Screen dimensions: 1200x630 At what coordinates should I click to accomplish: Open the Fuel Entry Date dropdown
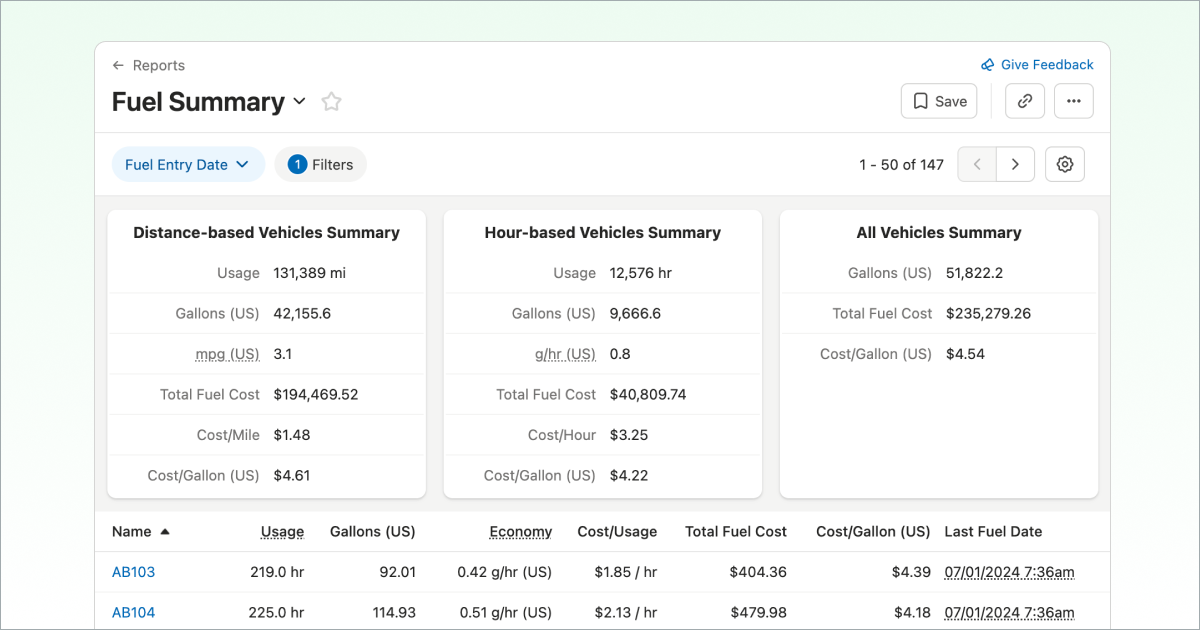click(x=187, y=165)
